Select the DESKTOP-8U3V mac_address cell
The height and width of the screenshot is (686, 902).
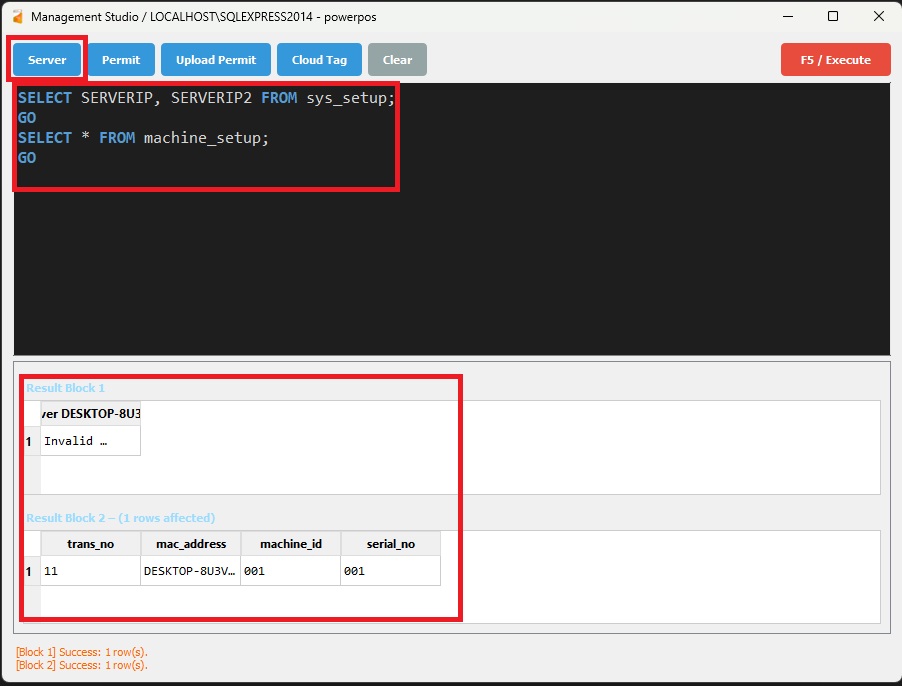190,571
